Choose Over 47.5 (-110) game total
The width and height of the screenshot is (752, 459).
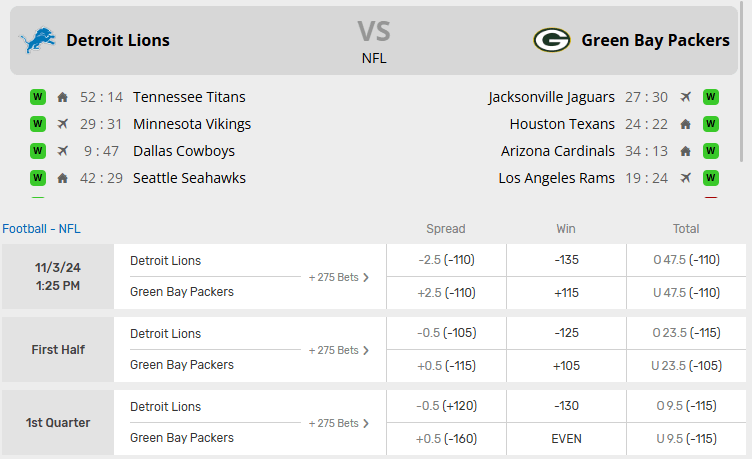(686, 260)
